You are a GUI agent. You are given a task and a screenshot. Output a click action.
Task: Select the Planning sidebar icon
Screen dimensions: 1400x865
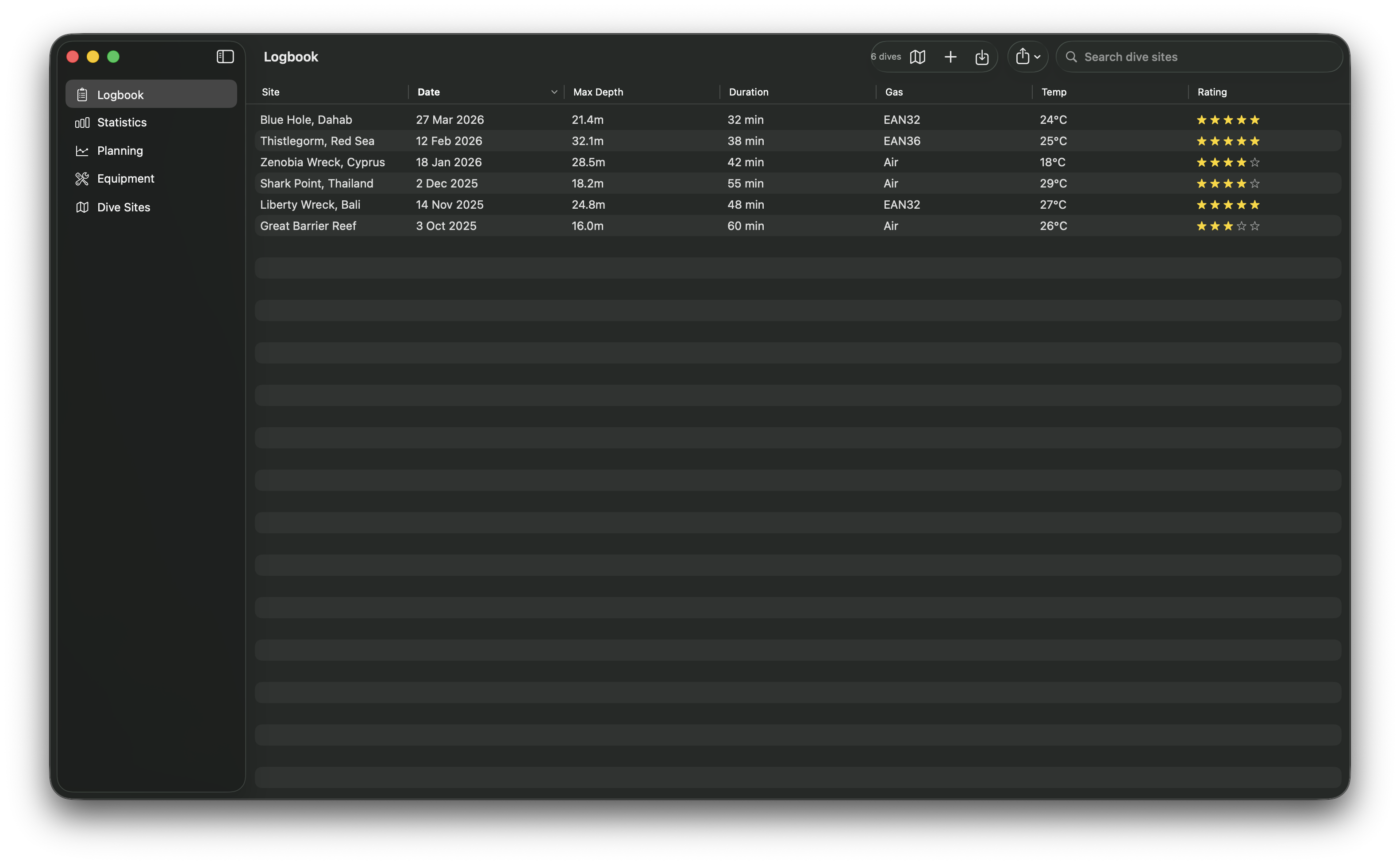point(82,150)
